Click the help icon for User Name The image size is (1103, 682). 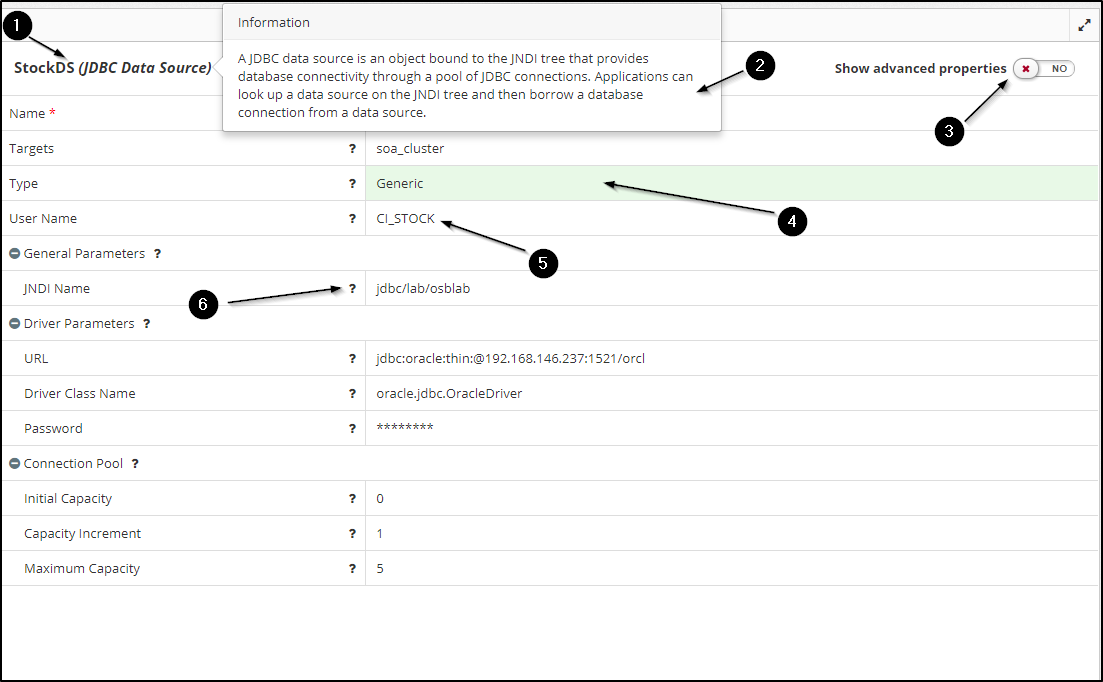[352, 219]
